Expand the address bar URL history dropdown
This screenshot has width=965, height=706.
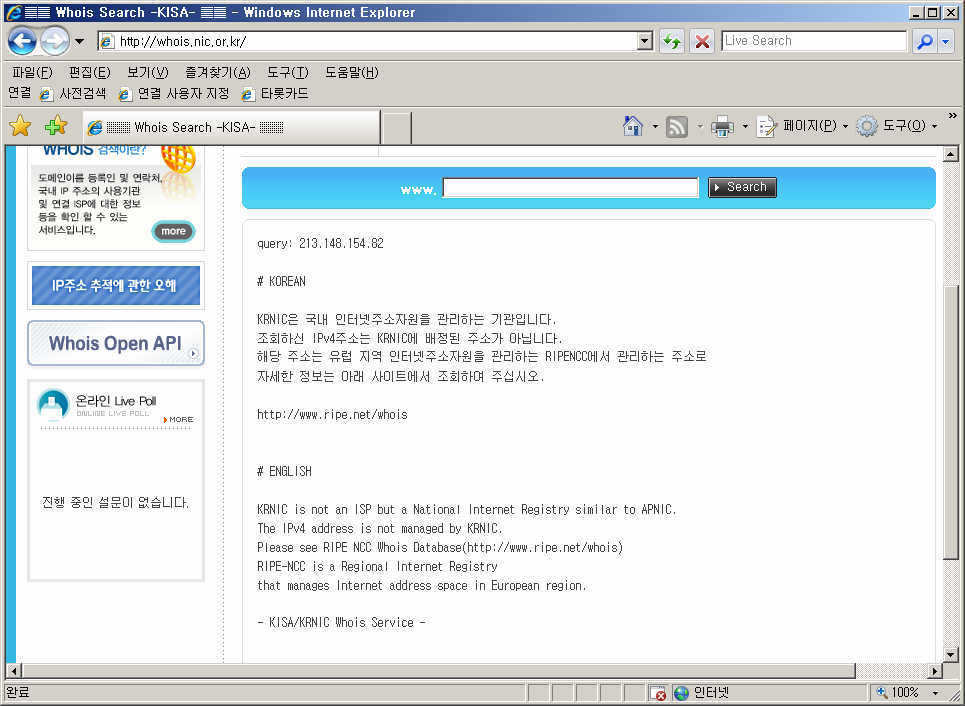(x=644, y=41)
